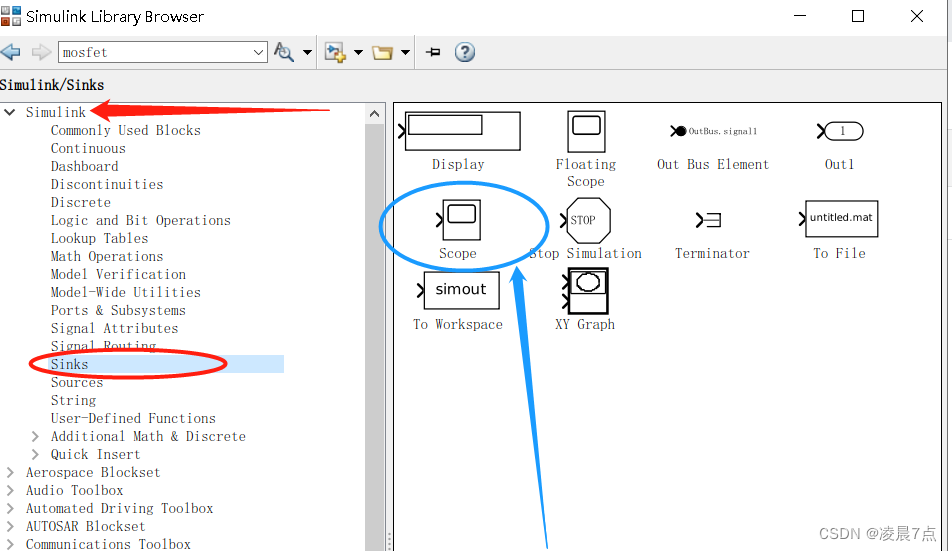This screenshot has width=952, height=551.
Task: Expand the Aerospace Blockset library
Action: (10, 472)
